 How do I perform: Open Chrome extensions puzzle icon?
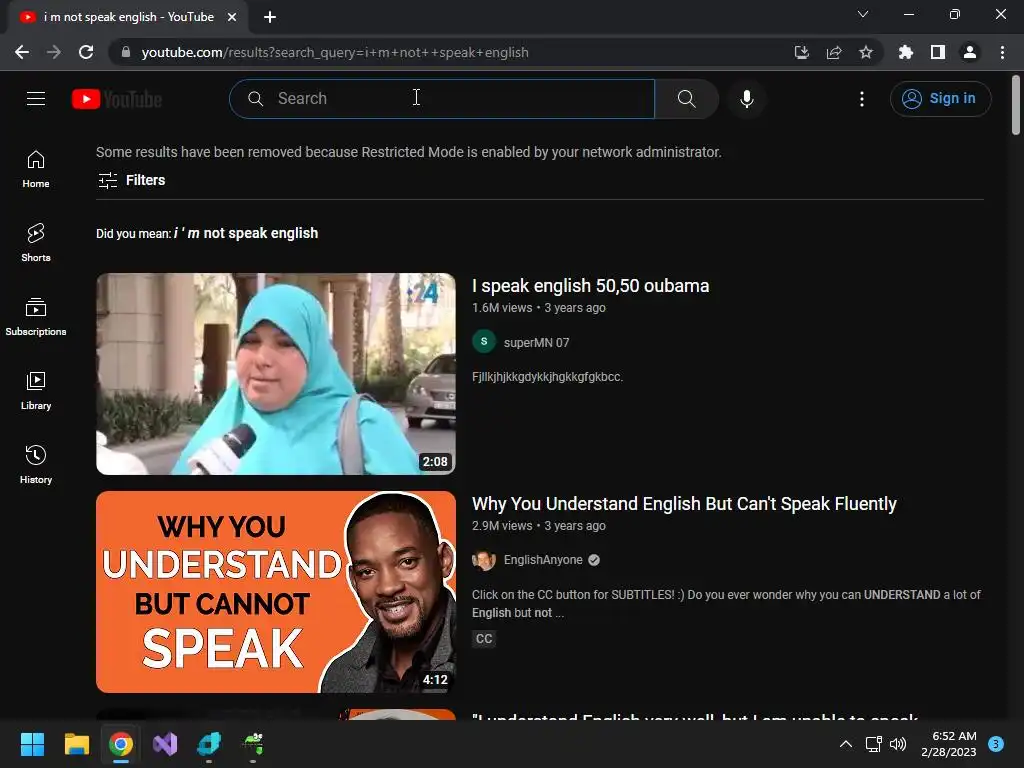pyautogui.click(x=905, y=52)
